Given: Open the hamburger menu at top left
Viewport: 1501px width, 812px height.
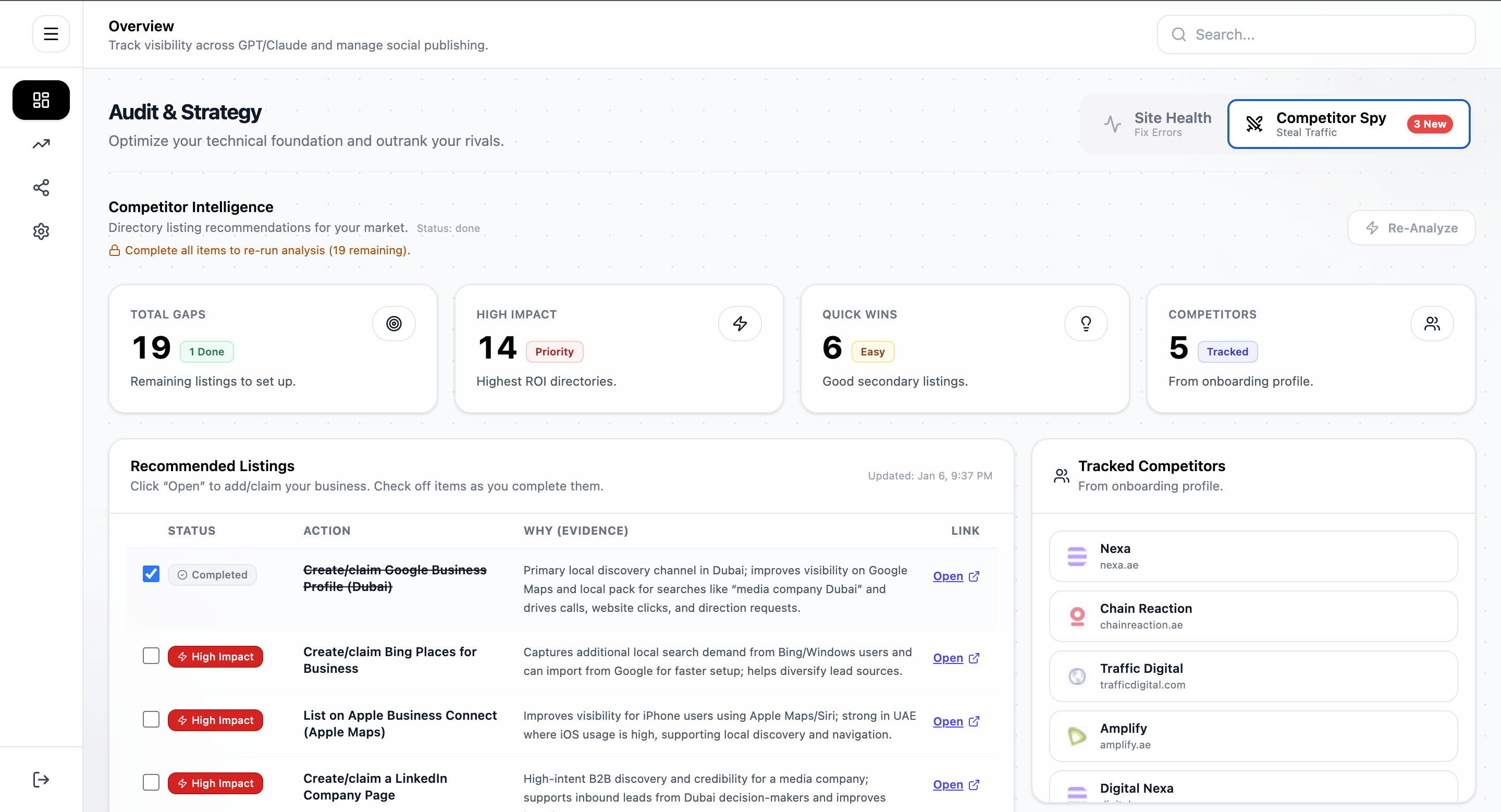Looking at the screenshot, I should pos(51,33).
